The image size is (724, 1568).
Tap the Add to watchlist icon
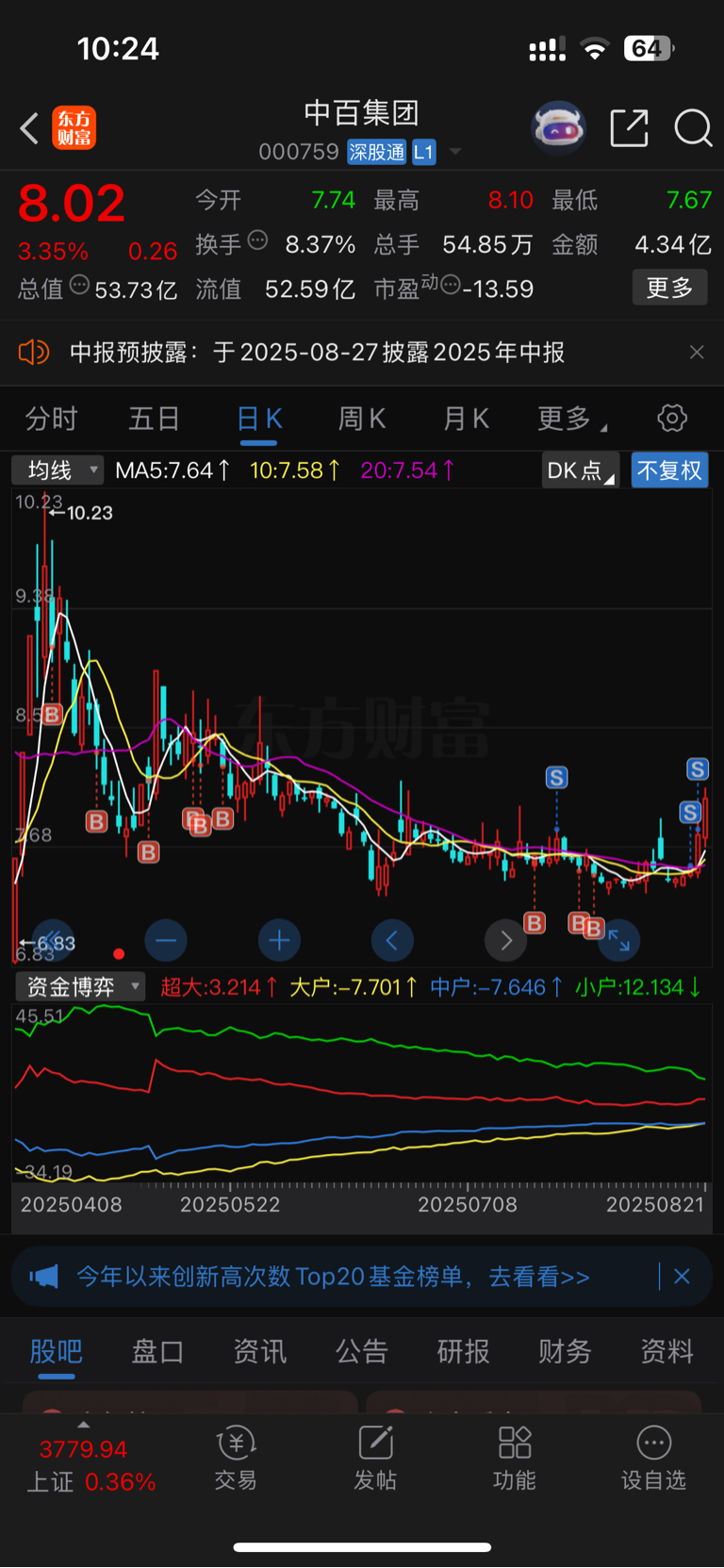[x=654, y=1443]
